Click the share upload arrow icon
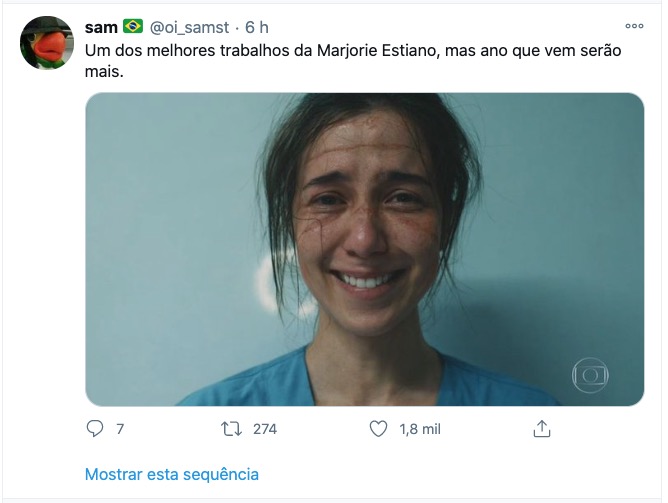Image resolution: width=668 pixels, height=503 pixels. 542,429
